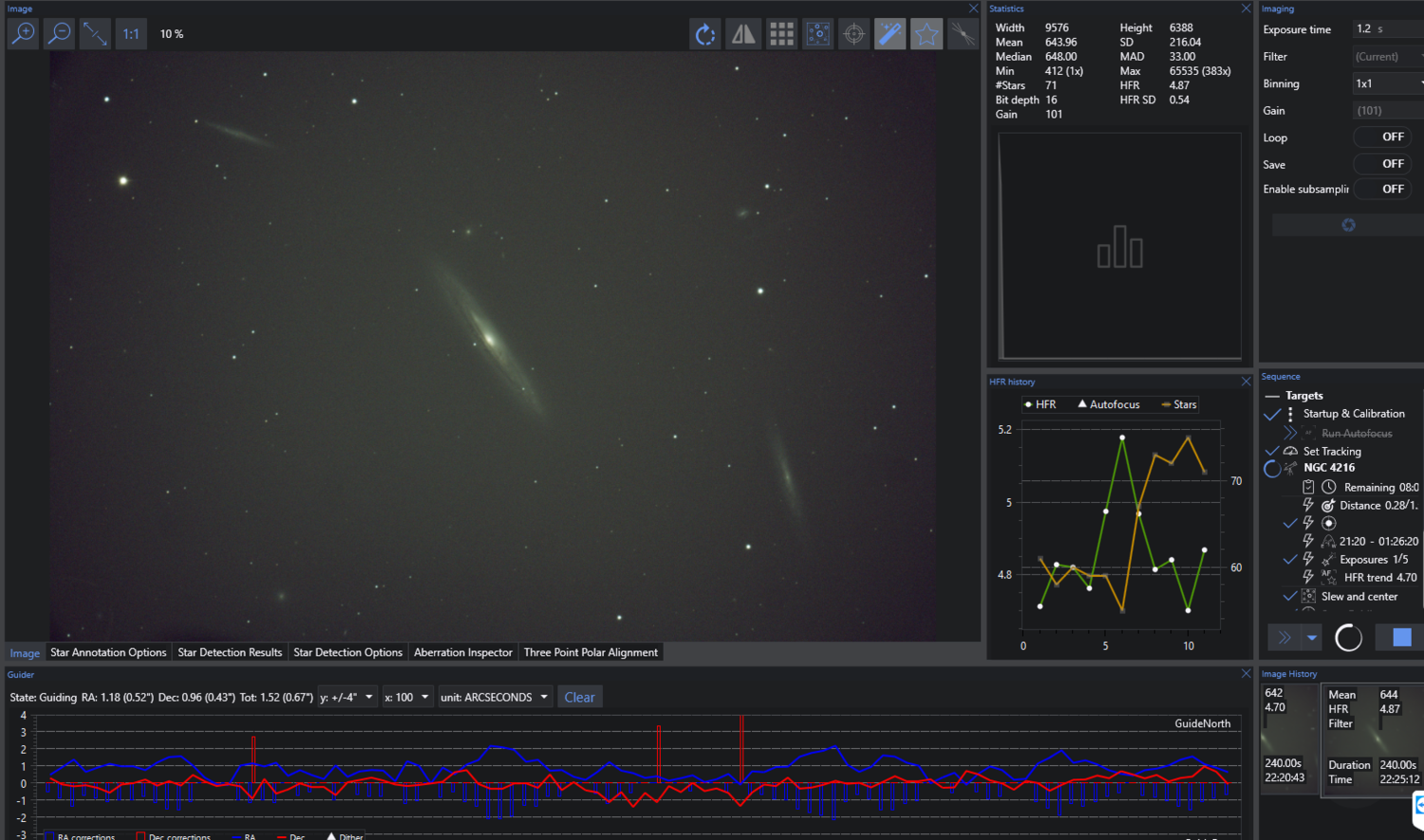Open the guider y-axis scale dropdown
The image size is (1424, 840).
pos(347,698)
